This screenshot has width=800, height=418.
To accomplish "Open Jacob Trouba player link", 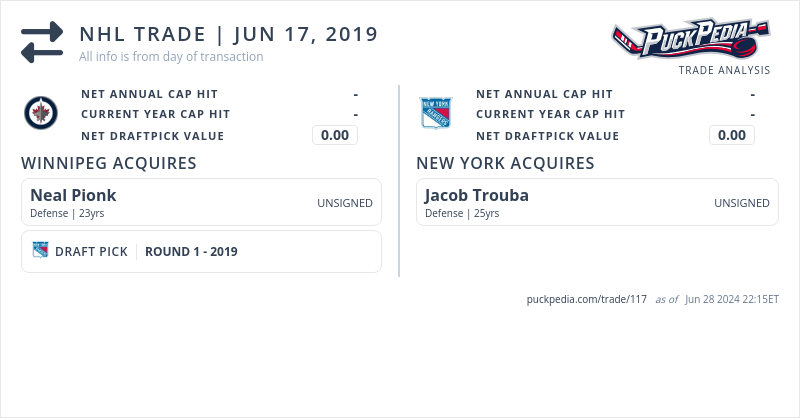I will [477, 195].
